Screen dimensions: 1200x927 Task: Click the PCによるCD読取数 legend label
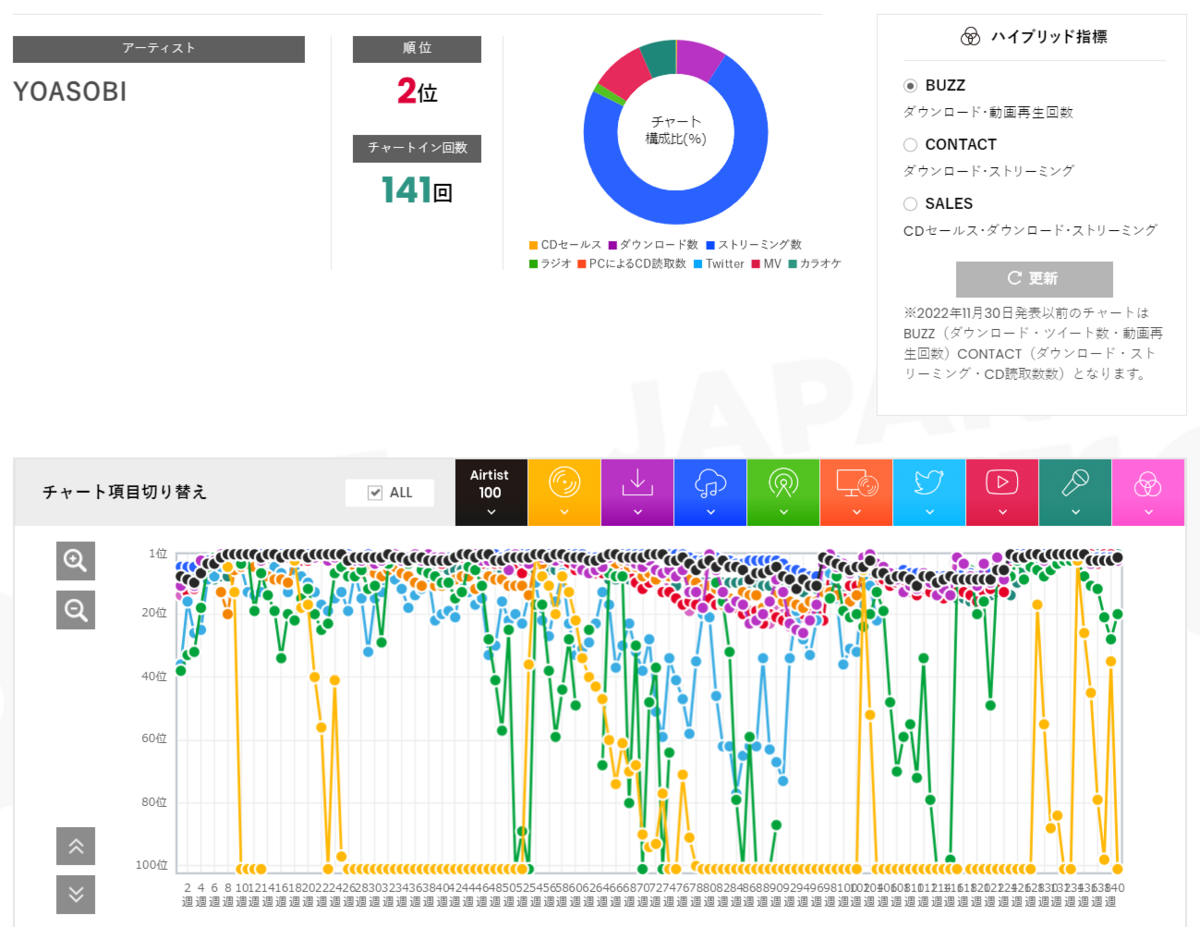click(638, 264)
